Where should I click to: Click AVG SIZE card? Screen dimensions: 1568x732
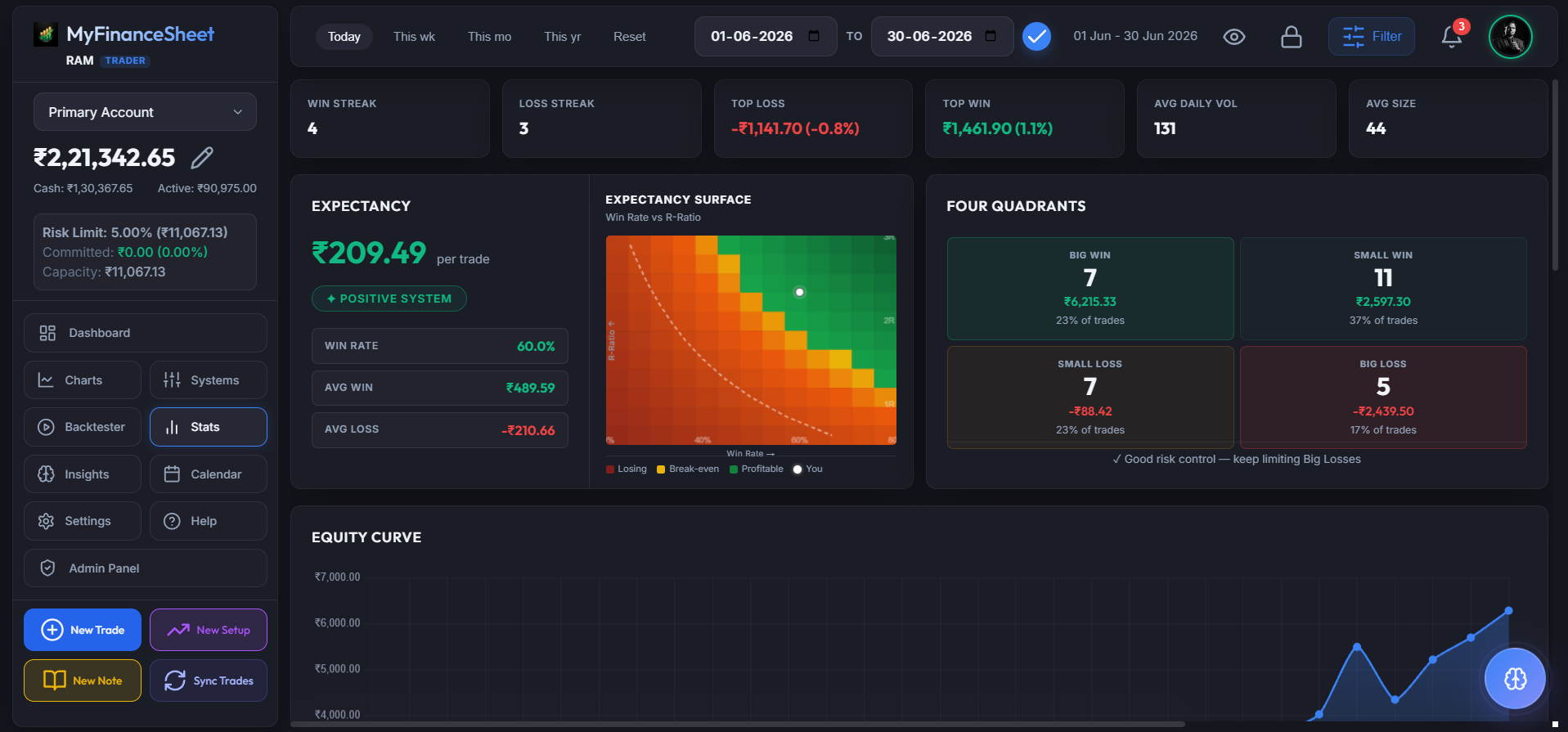click(1448, 119)
